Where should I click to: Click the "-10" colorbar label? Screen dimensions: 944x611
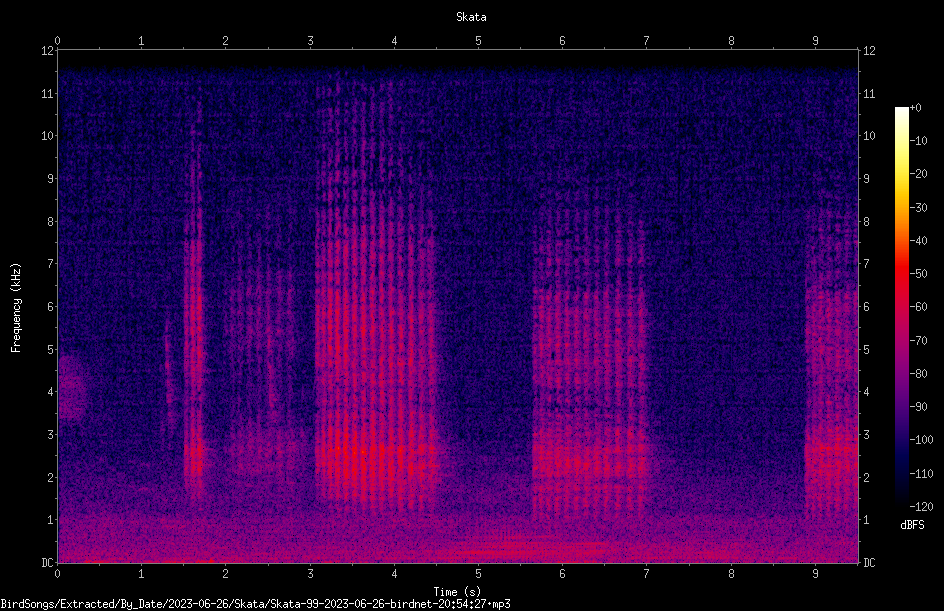(918, 140)
